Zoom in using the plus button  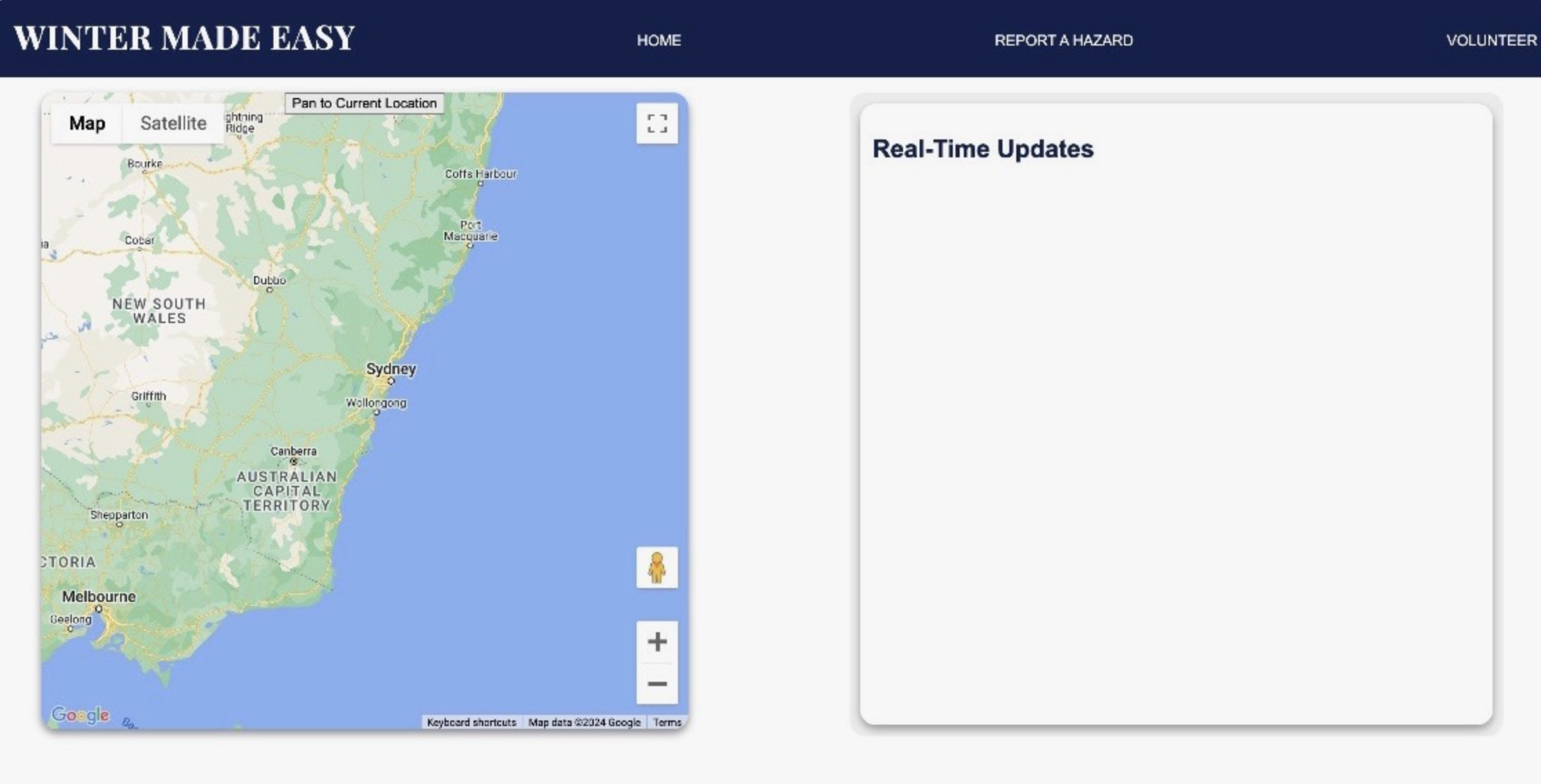(657, 642)
